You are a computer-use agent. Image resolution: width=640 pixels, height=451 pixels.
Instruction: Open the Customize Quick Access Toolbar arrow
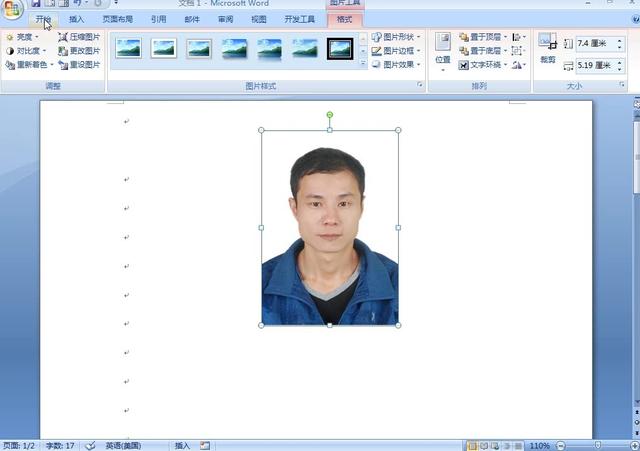click(x=116, y=3)
